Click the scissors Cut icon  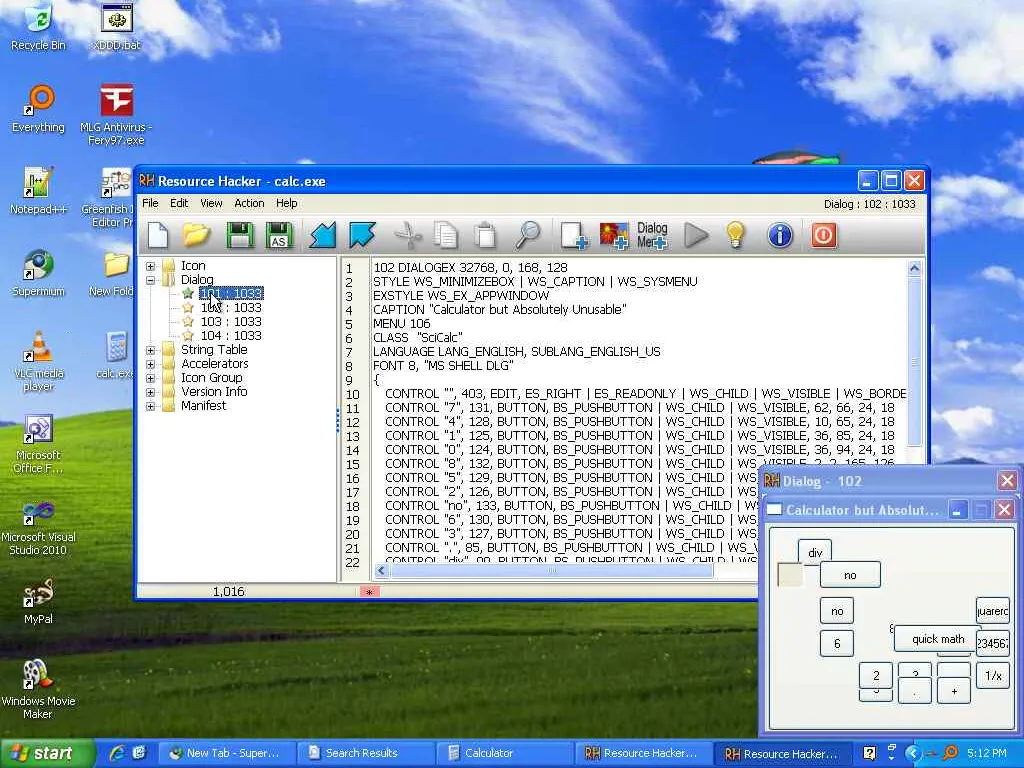pos(408,235)
